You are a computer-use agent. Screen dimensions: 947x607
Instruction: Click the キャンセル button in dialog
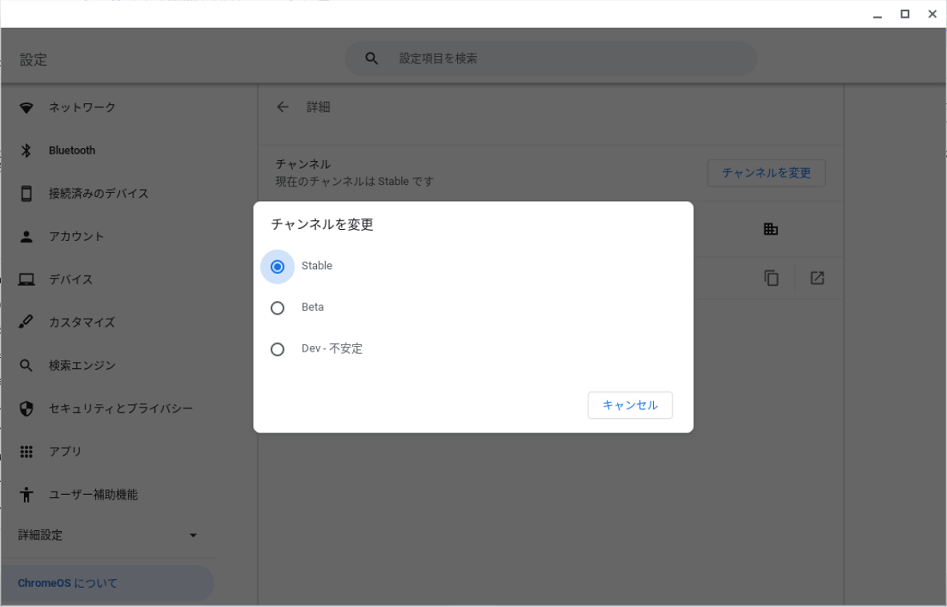tap(630, 405)
